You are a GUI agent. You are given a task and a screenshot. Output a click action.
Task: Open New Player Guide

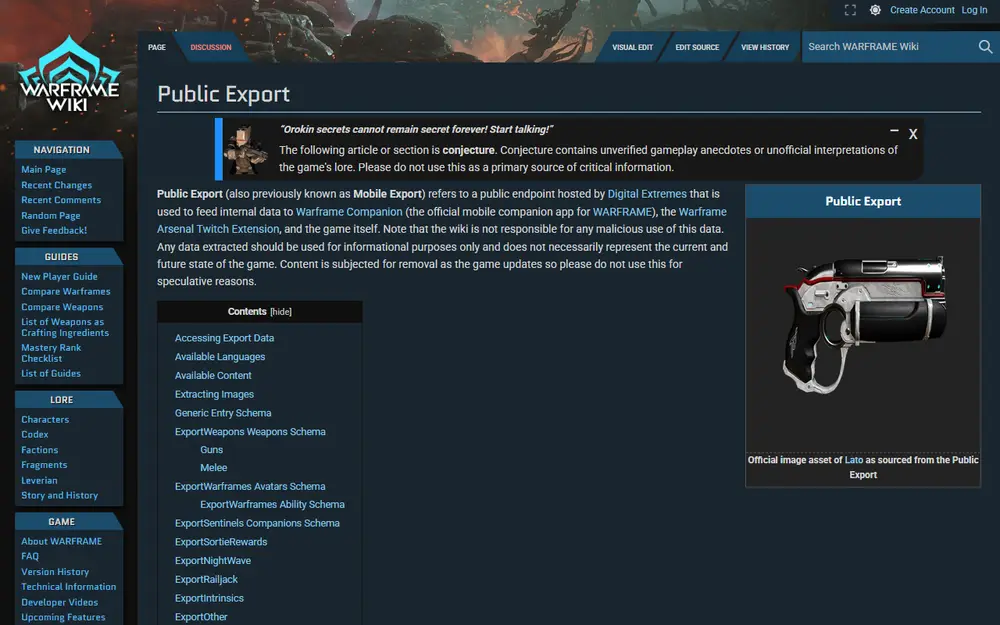click(x=59, y=277)
